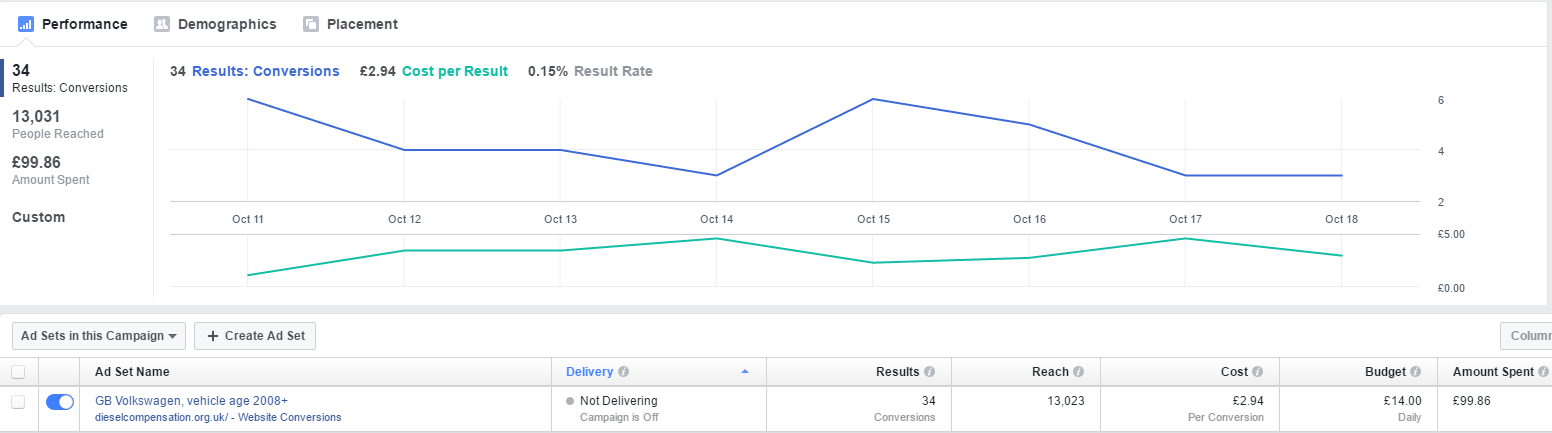Click the info icon next to Delivery

[624, 372]
